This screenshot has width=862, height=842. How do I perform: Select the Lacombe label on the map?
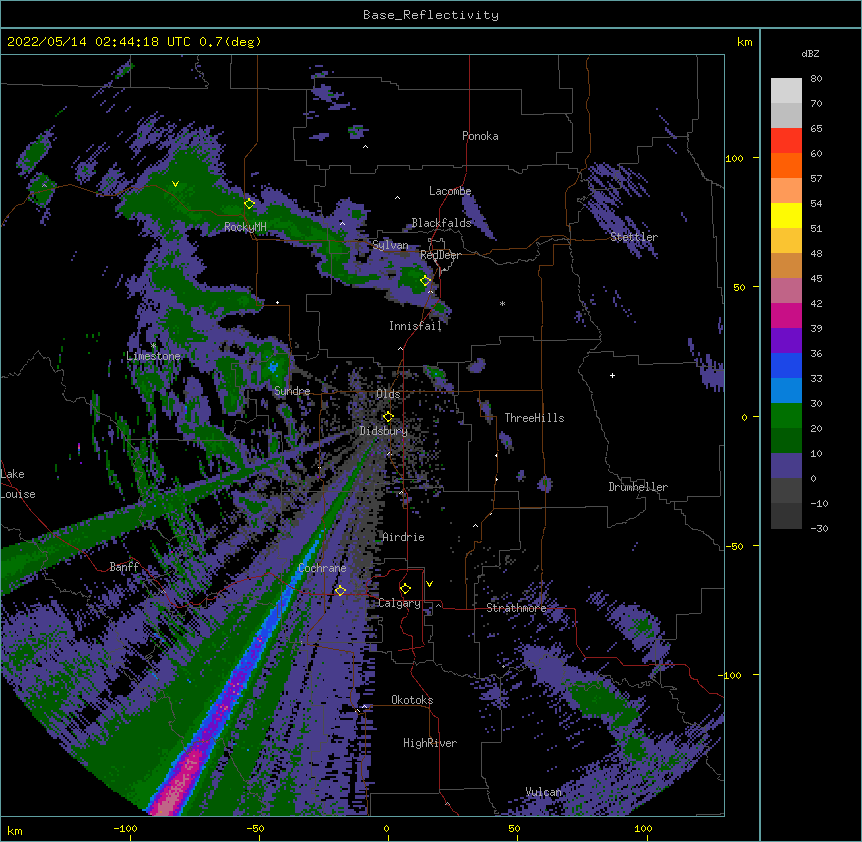[x=450, y=191]
